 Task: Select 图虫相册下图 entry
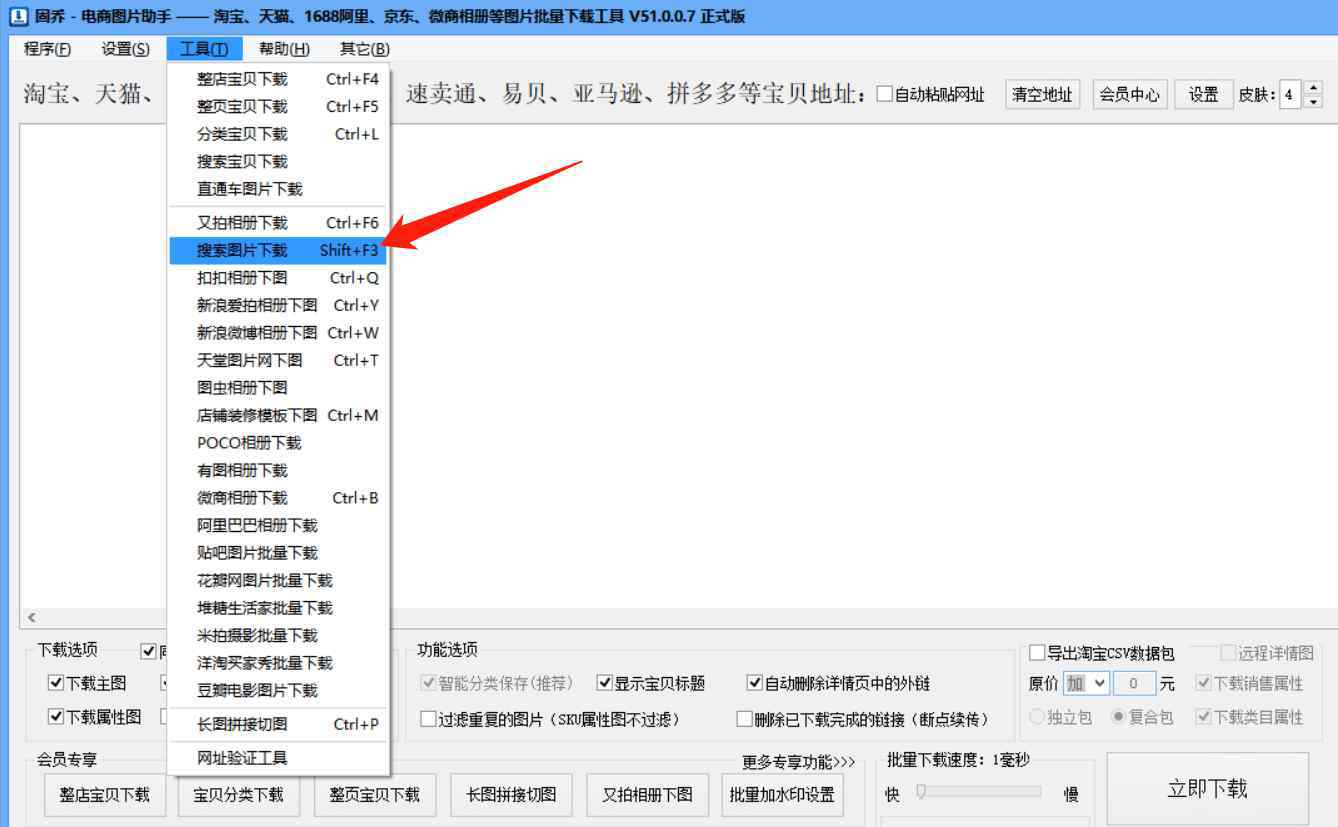(278, 388)
